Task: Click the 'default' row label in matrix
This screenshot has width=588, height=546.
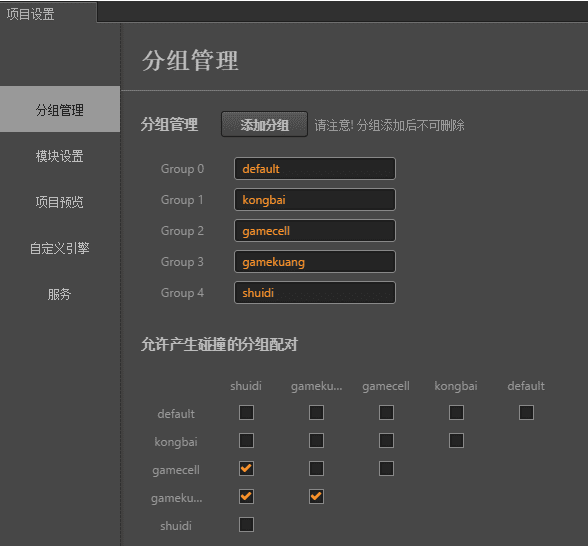Action: [x=176, y=414]
